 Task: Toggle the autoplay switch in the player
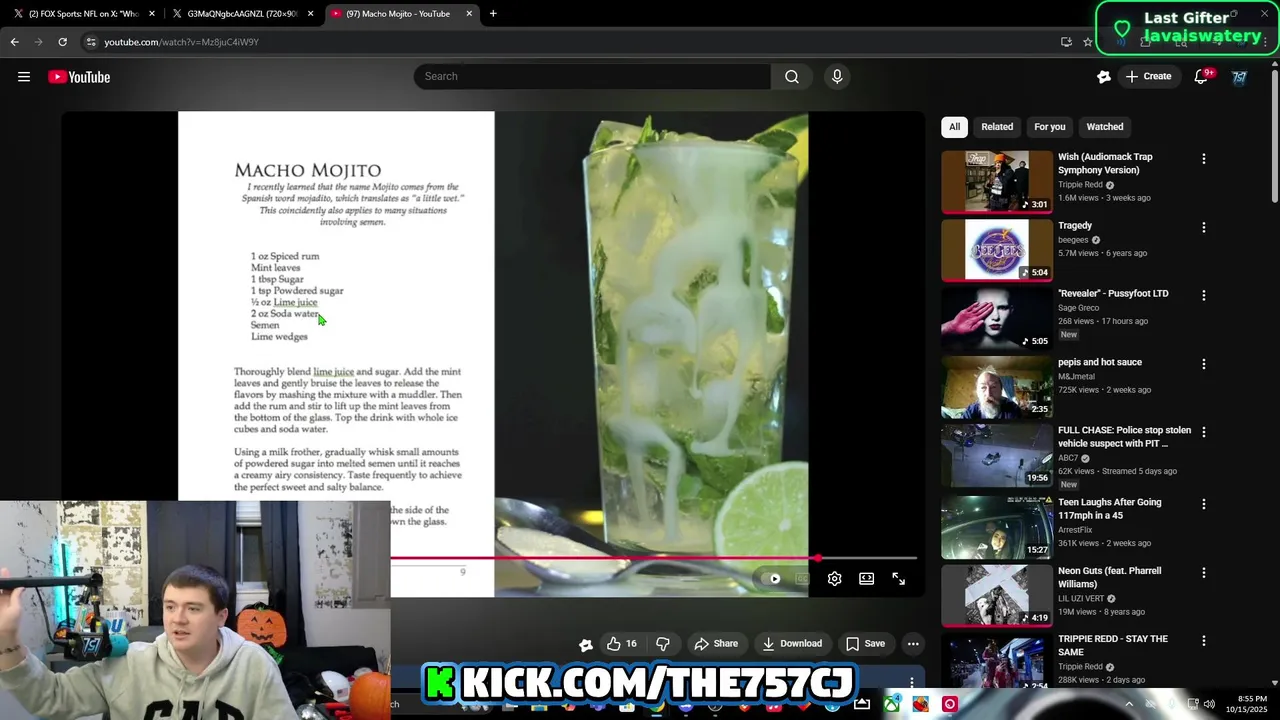[772, 578]
